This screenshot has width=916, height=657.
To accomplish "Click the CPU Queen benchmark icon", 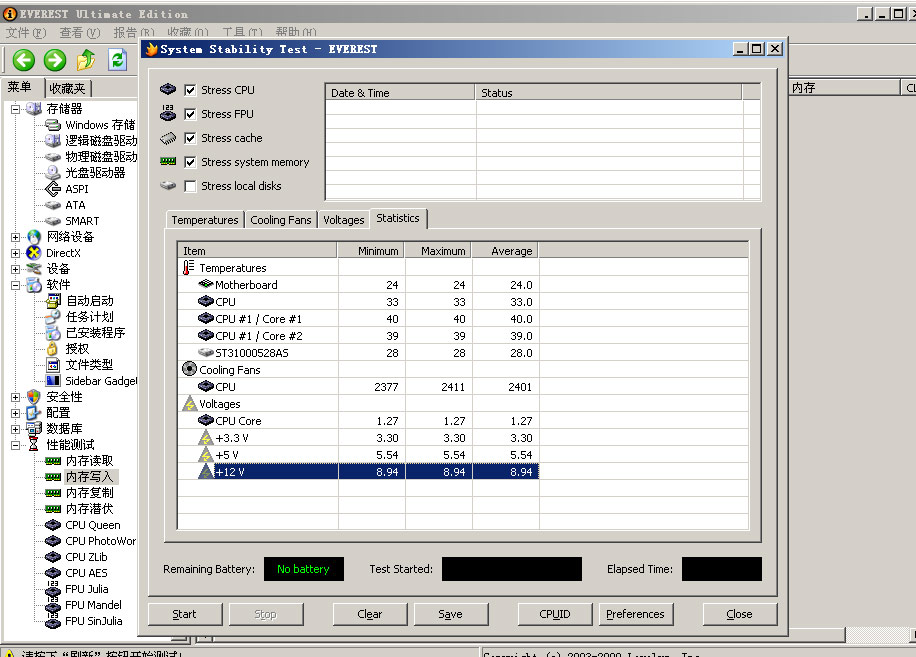I will (x=53, y=525).
